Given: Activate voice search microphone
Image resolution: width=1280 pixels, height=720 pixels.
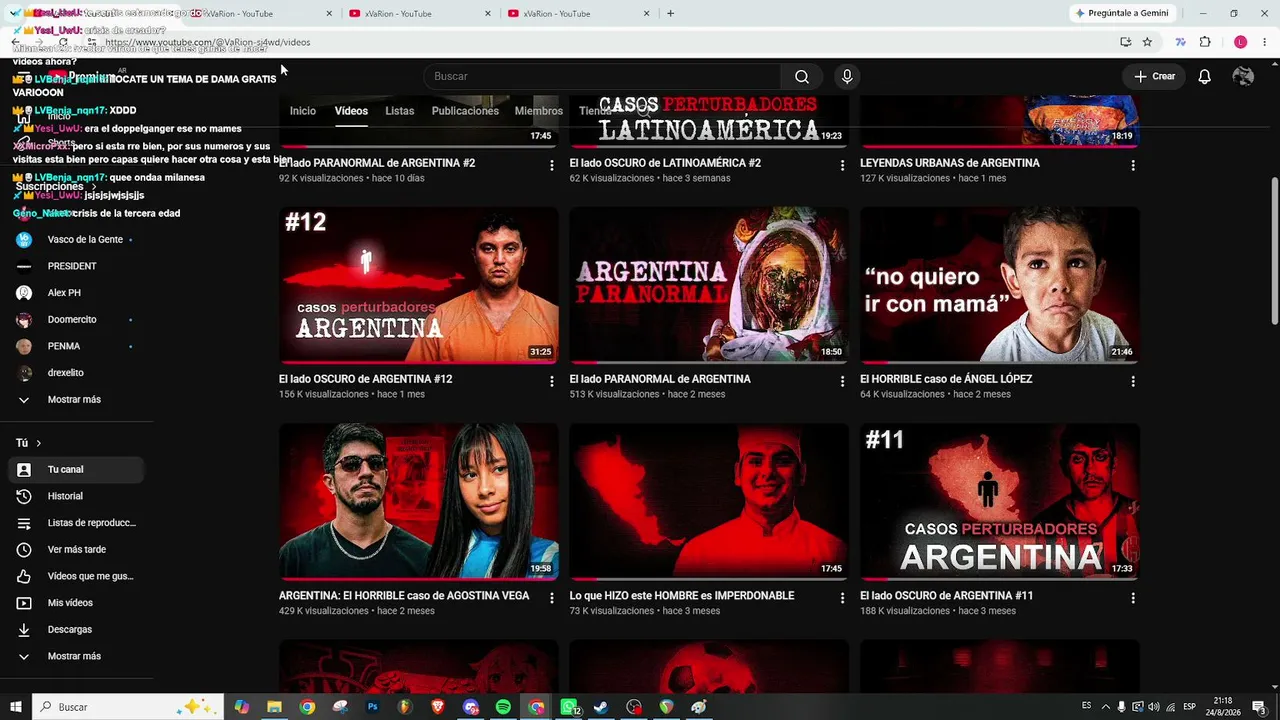Looking at the screenshot, I should pos(847,77).
